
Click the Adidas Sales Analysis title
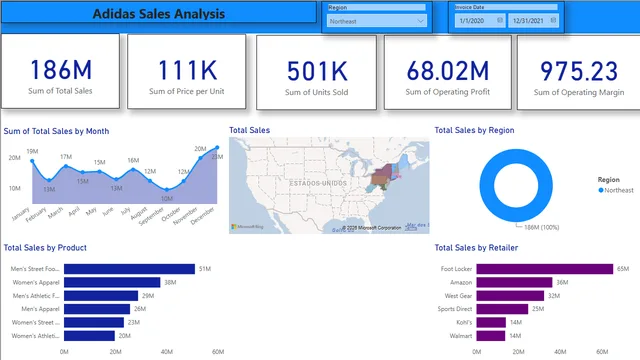[159, 13]
